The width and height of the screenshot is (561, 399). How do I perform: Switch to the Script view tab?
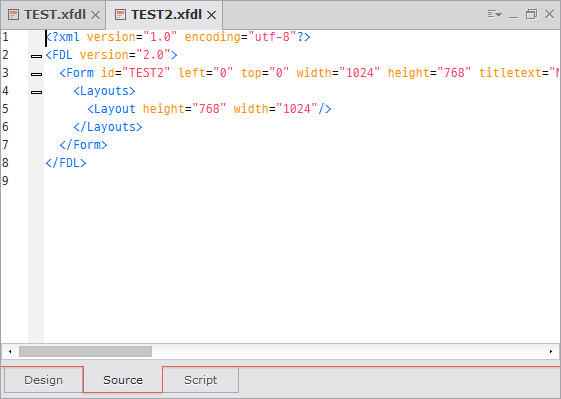point(200,380)
